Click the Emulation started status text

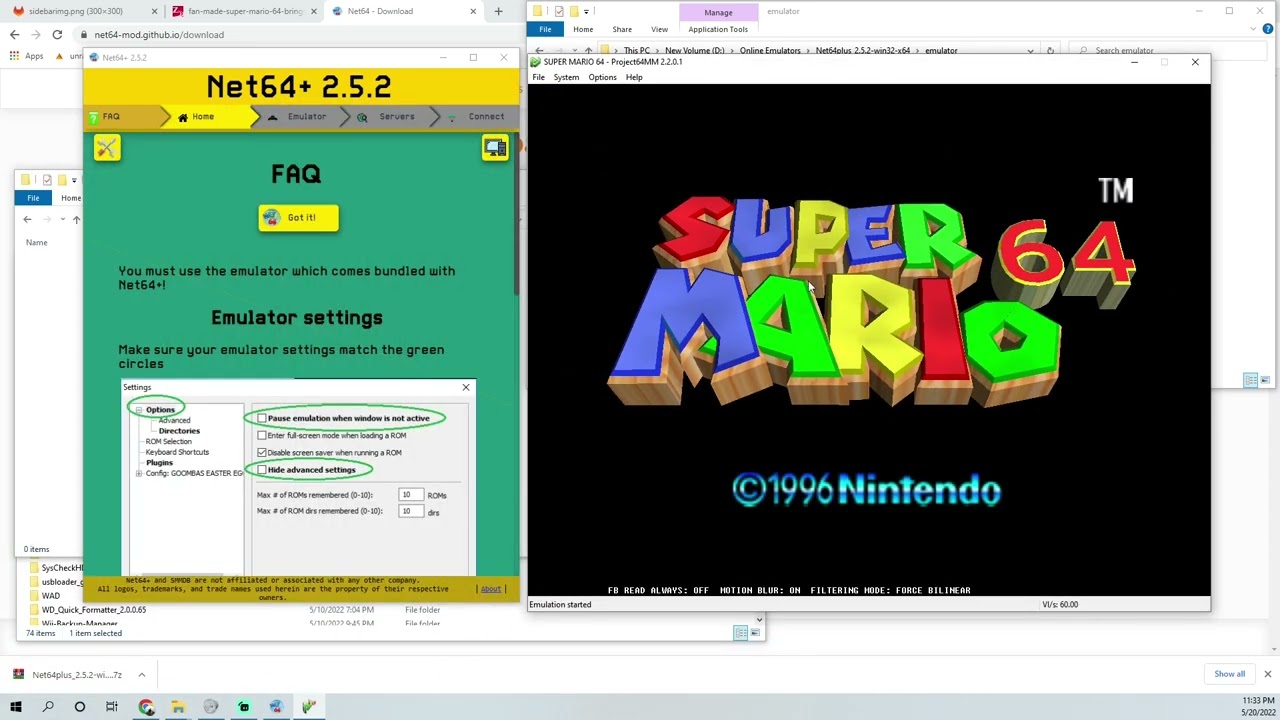(560, 604)
